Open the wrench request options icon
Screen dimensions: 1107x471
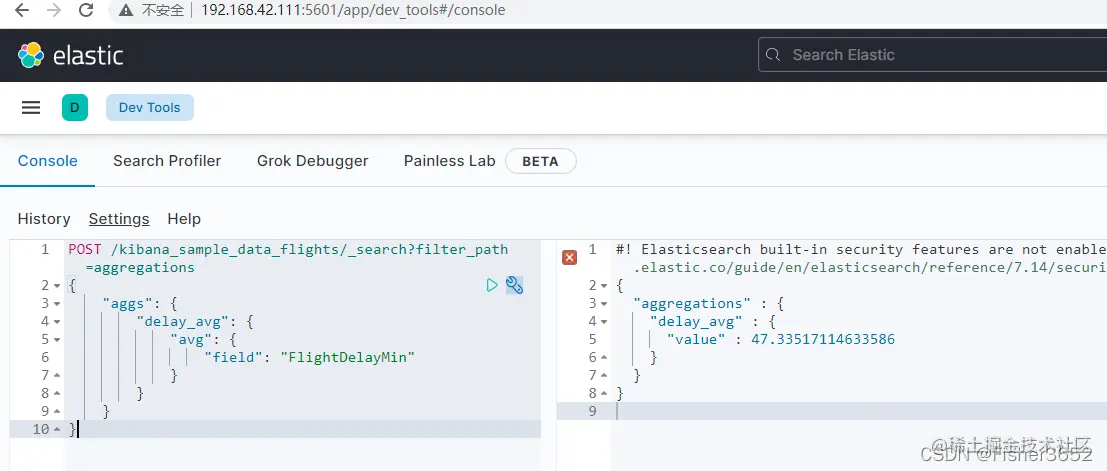click(515, 285)
